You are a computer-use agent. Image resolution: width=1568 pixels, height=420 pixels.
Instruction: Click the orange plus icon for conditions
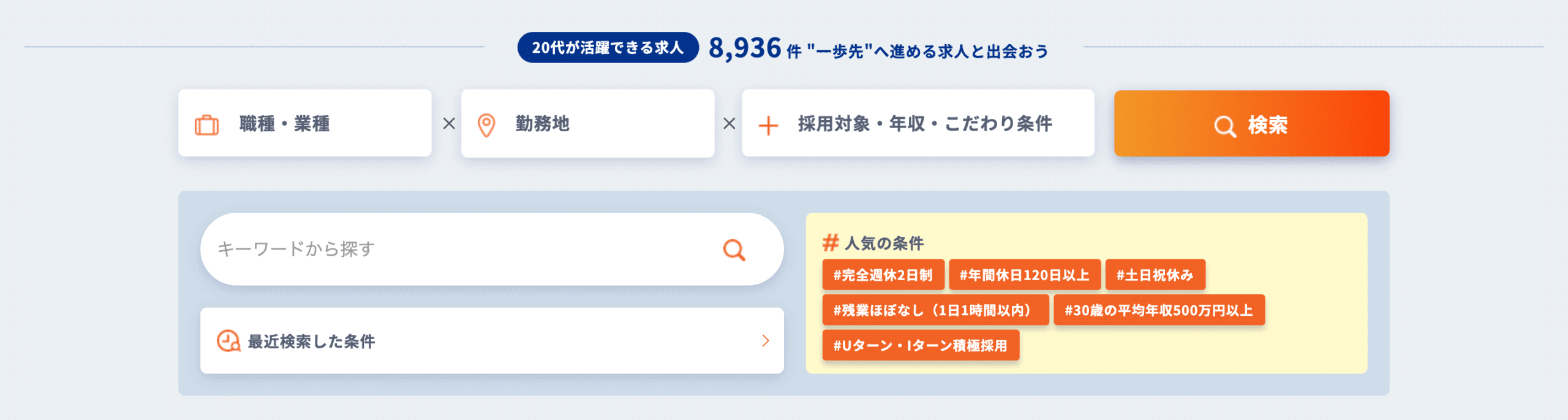768,126
